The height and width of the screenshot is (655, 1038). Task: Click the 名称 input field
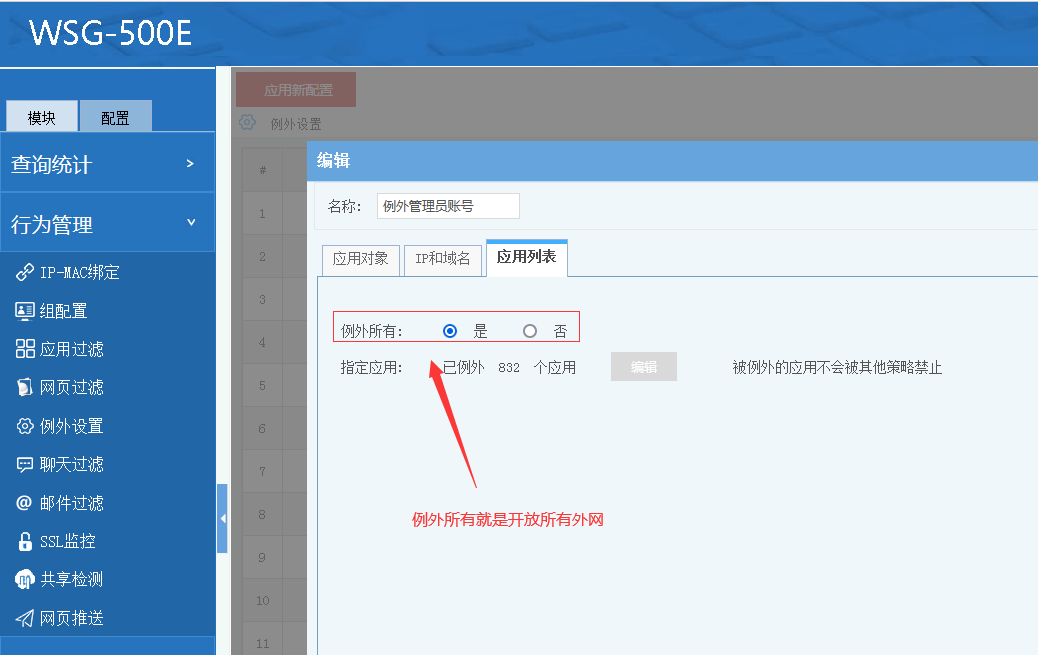[448, 206]
